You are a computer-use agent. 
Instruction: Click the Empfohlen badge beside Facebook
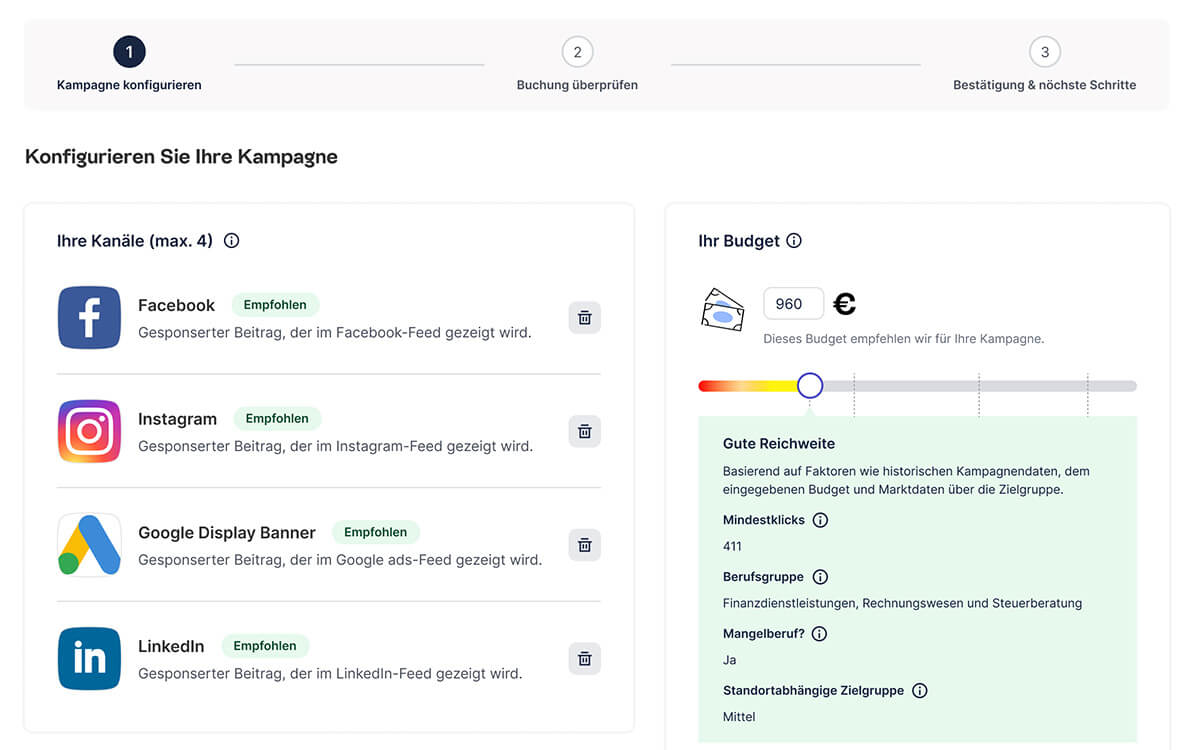coord(276,305)
